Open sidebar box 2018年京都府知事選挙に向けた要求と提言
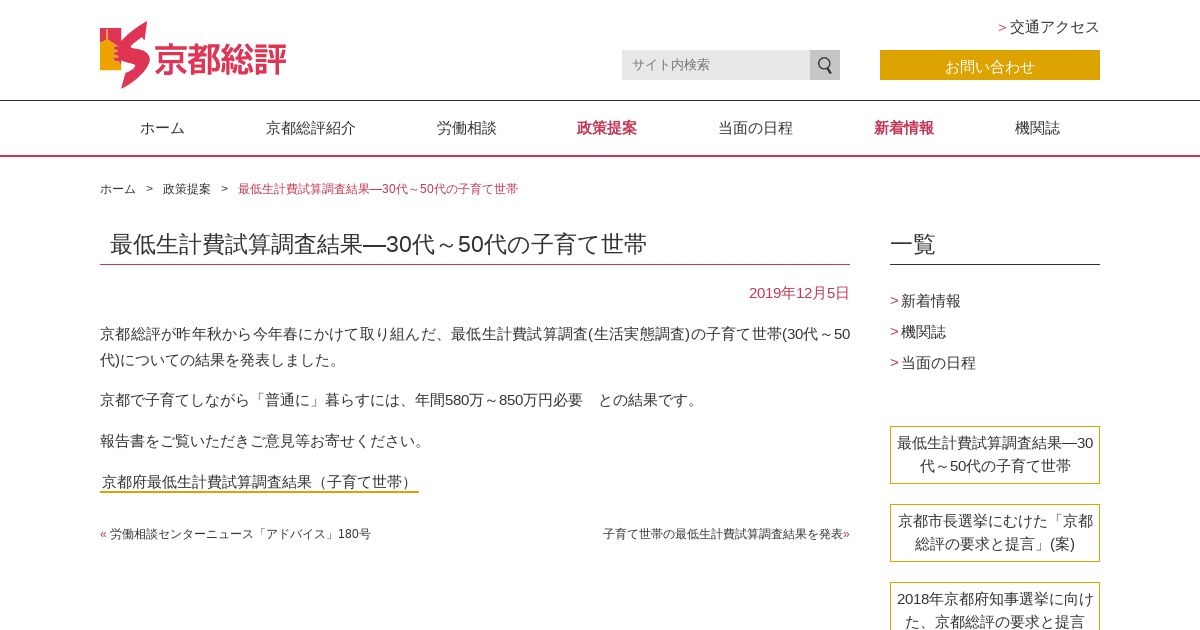 pyautogui.click(x=995, y=607)
